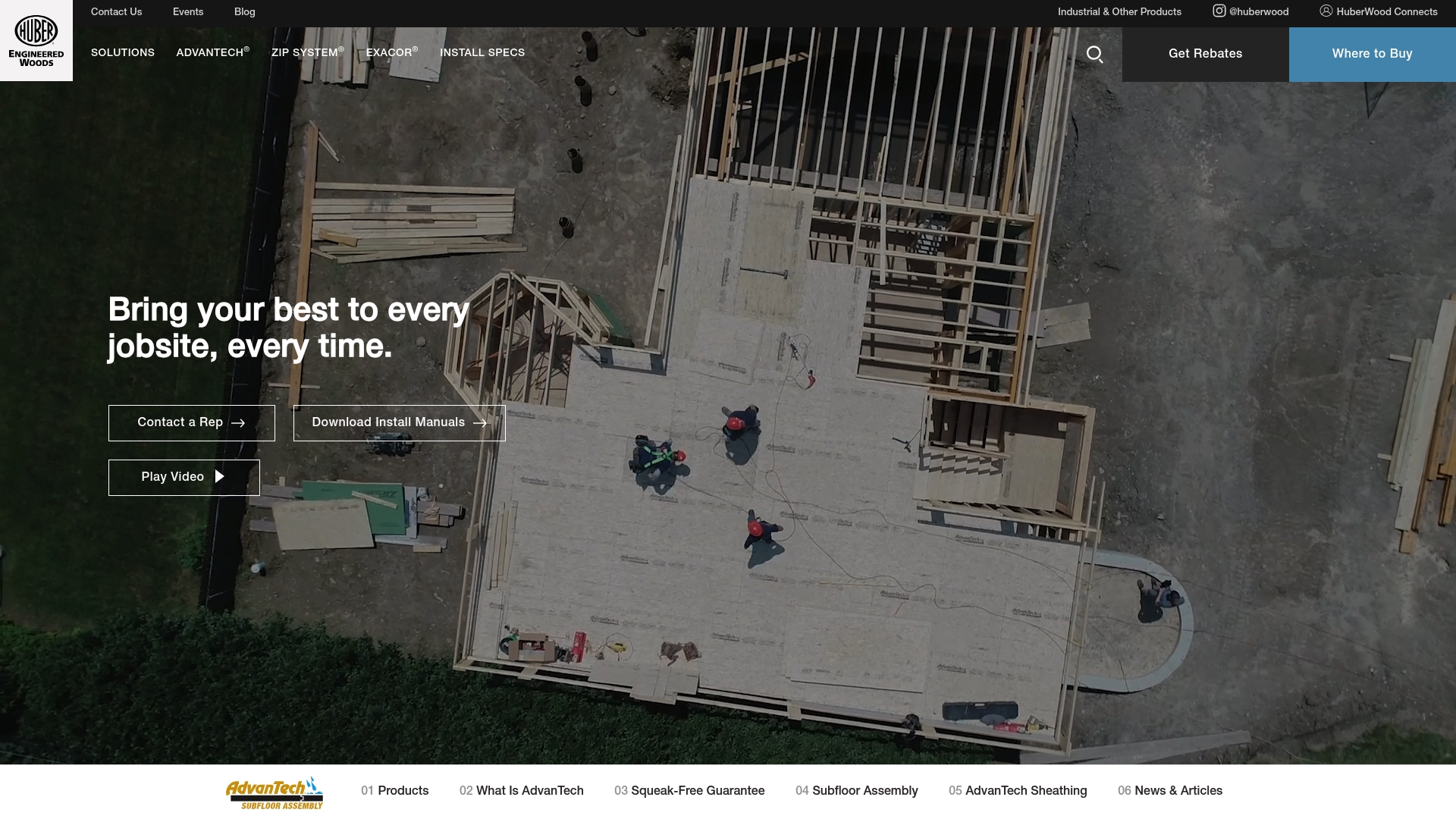The image size is (1456, 819).
Task: Jump to 04 Subfloor Assembly section
Action: click(857, 790)
